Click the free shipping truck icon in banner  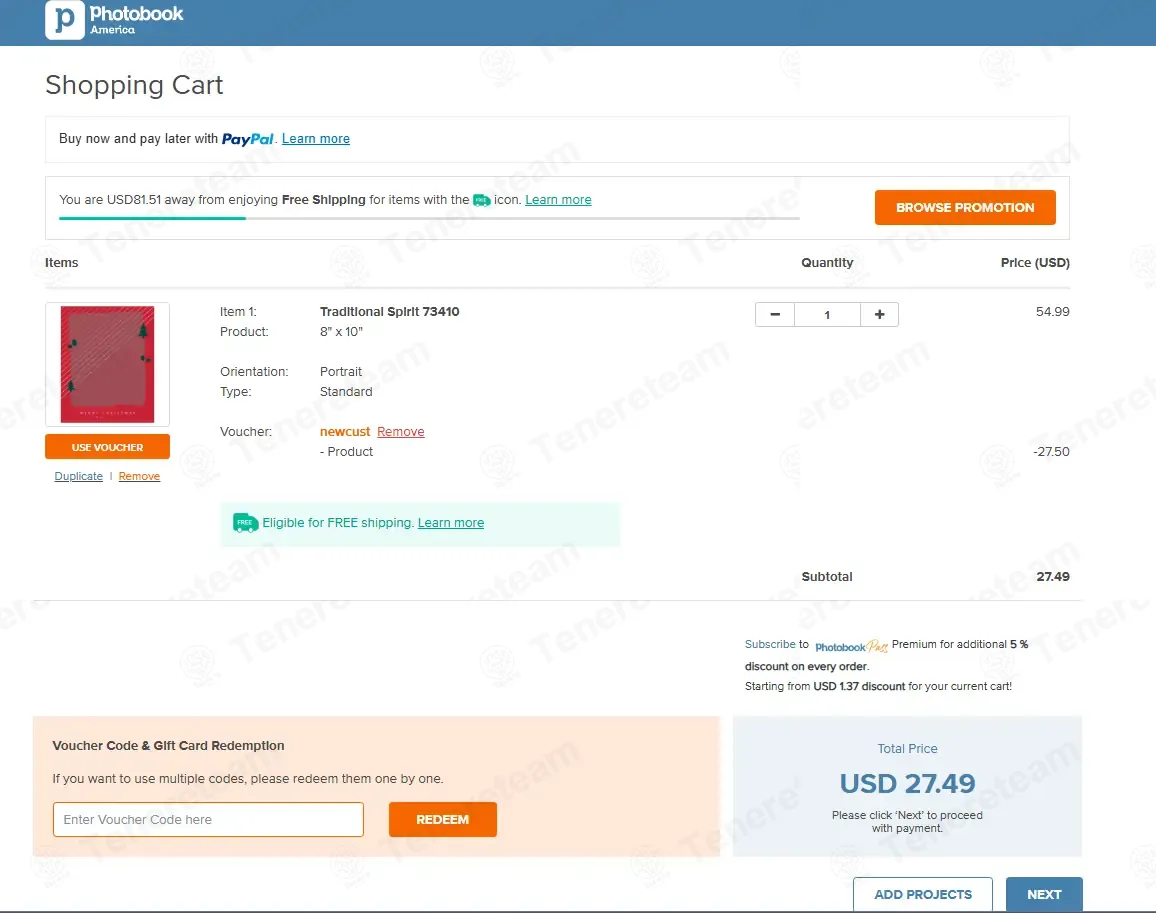(481, 200)
